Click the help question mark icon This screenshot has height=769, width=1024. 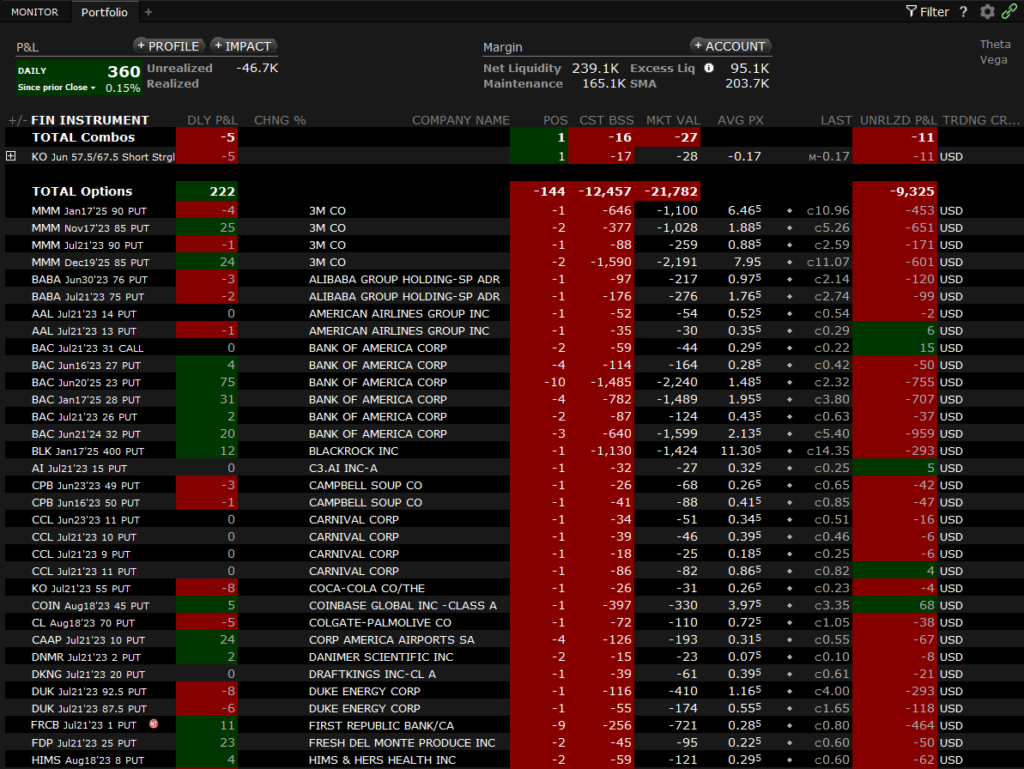964,12
